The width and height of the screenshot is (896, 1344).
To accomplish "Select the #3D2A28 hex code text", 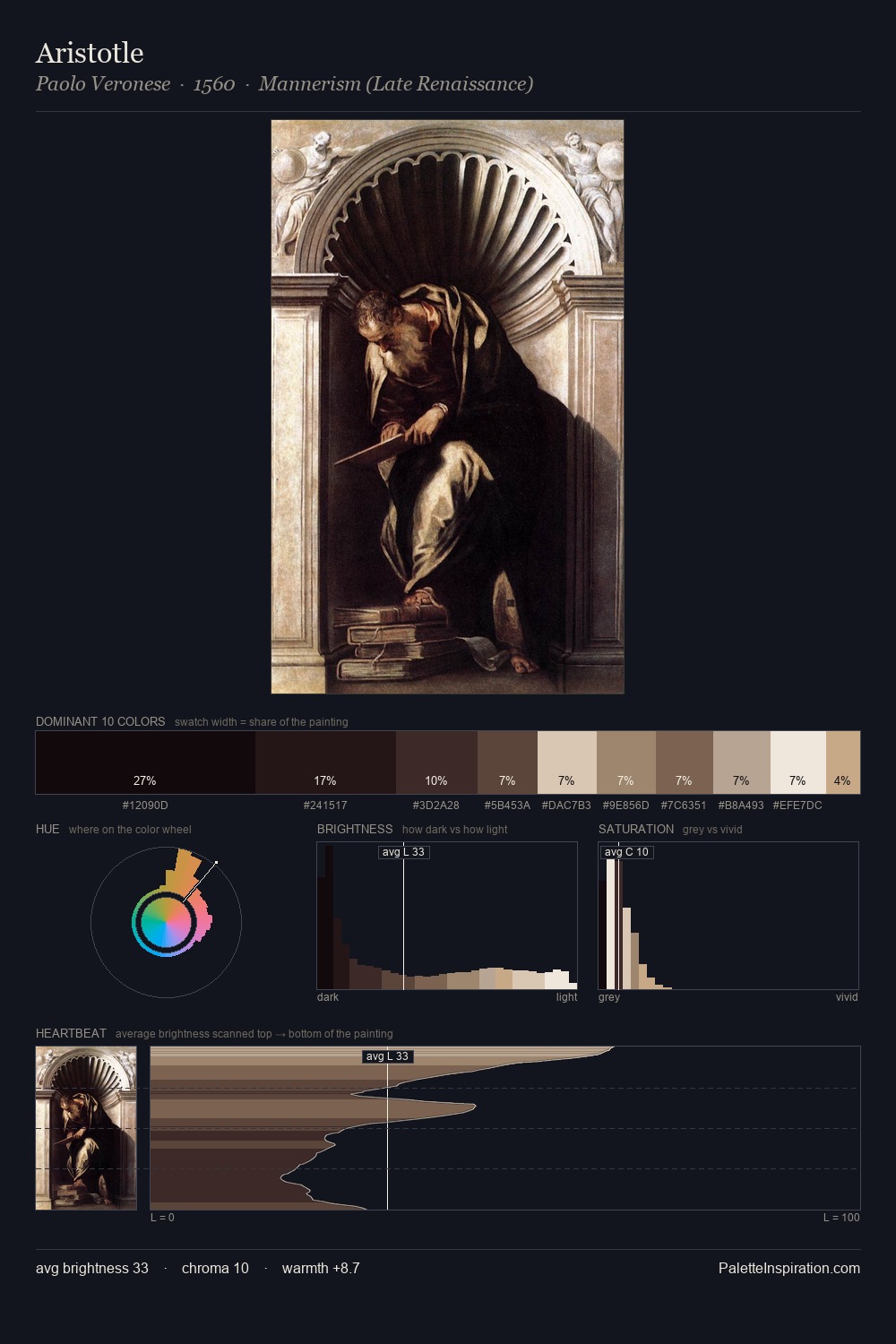I will [x=436, y=806].
